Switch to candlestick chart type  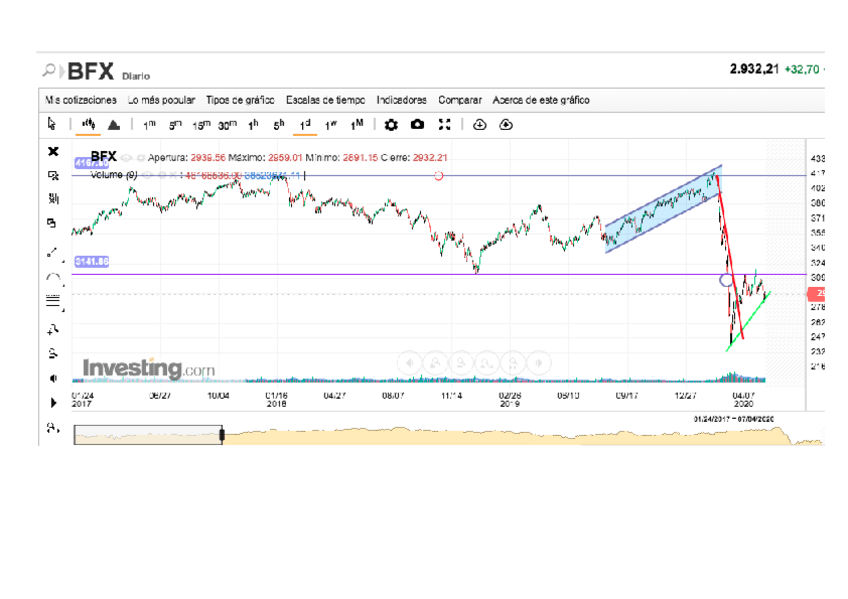[x=88, y=124]
